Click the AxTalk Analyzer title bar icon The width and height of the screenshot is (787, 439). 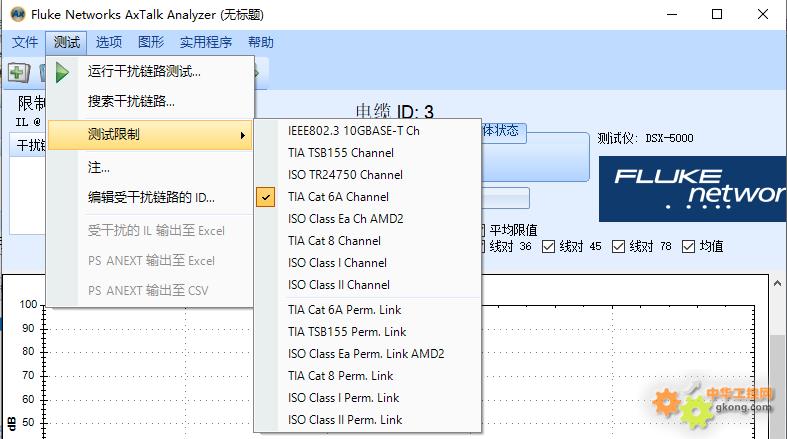point(17,14)
